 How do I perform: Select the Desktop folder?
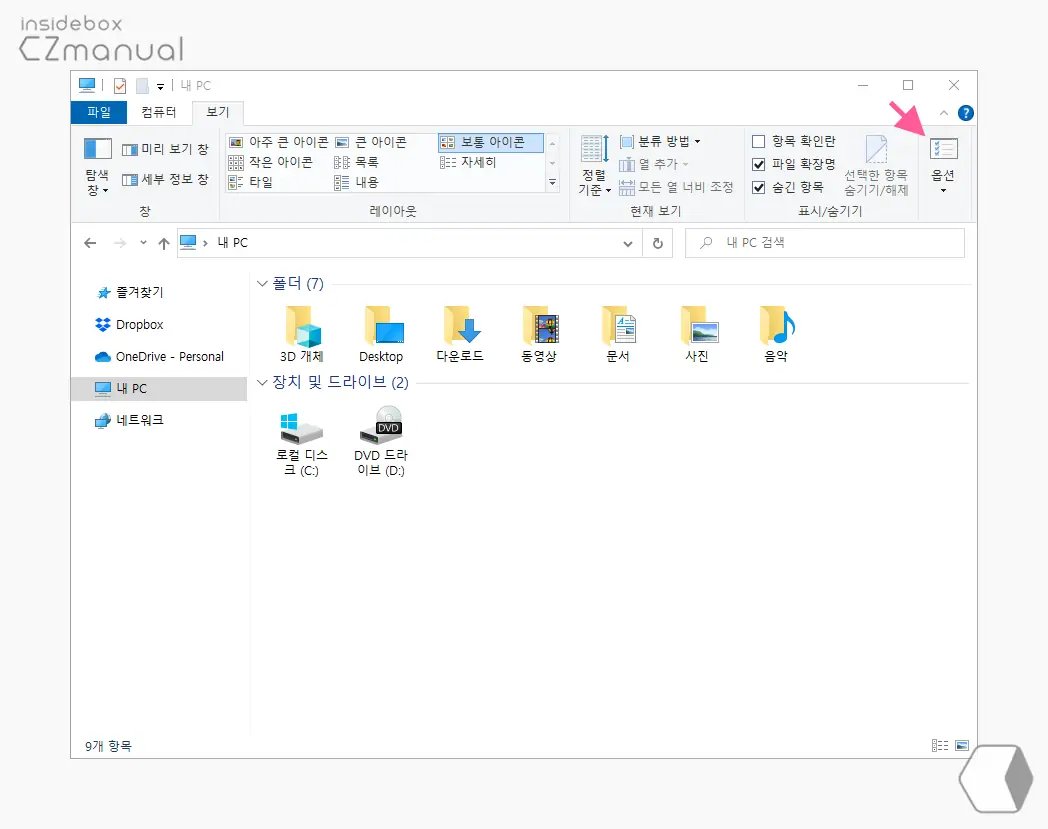(381, 334)
